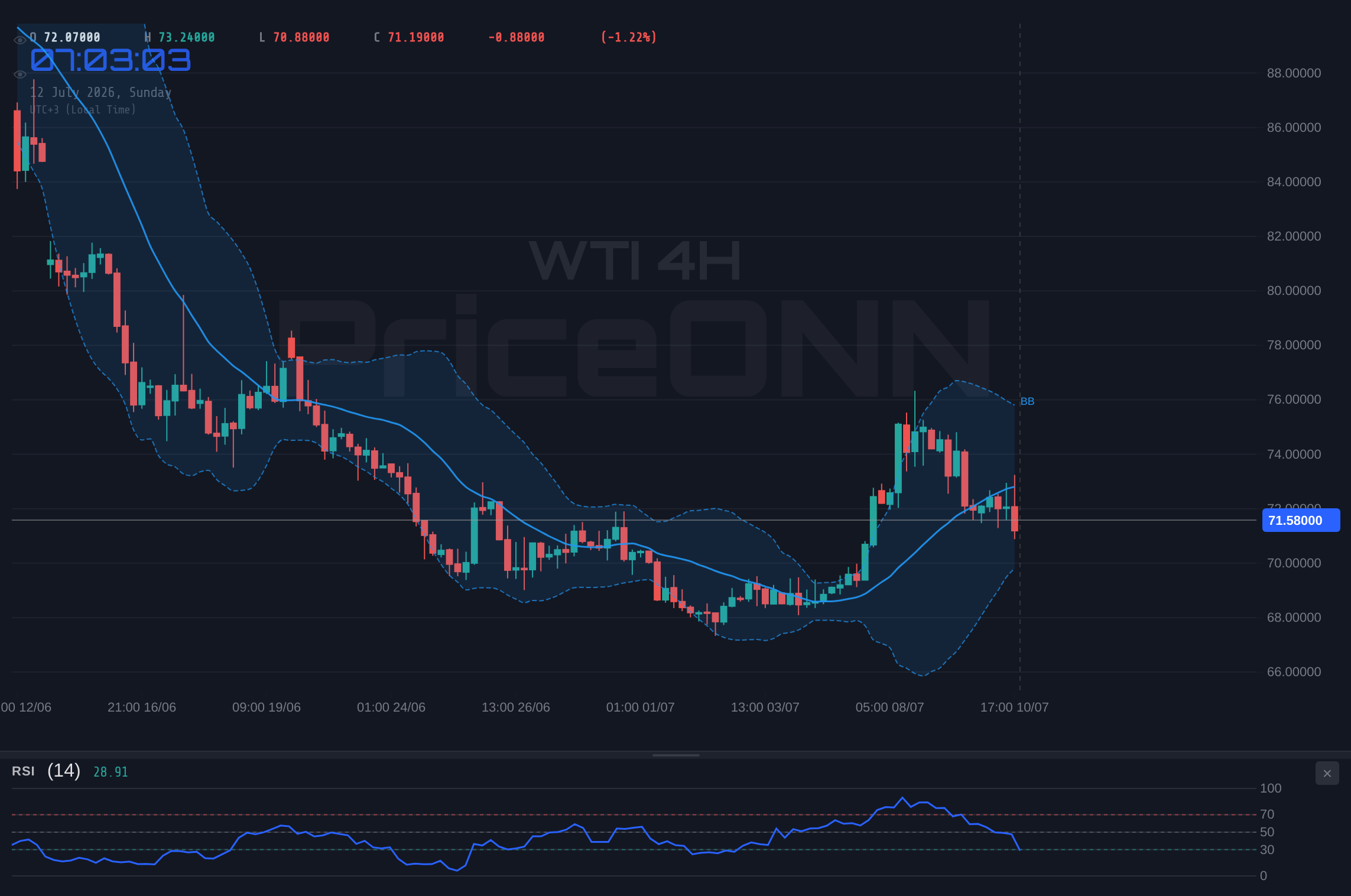Click the 01:00 01/07 time axis label
The width and height of the screenshot is (1351, 896).
click(641, 707)
